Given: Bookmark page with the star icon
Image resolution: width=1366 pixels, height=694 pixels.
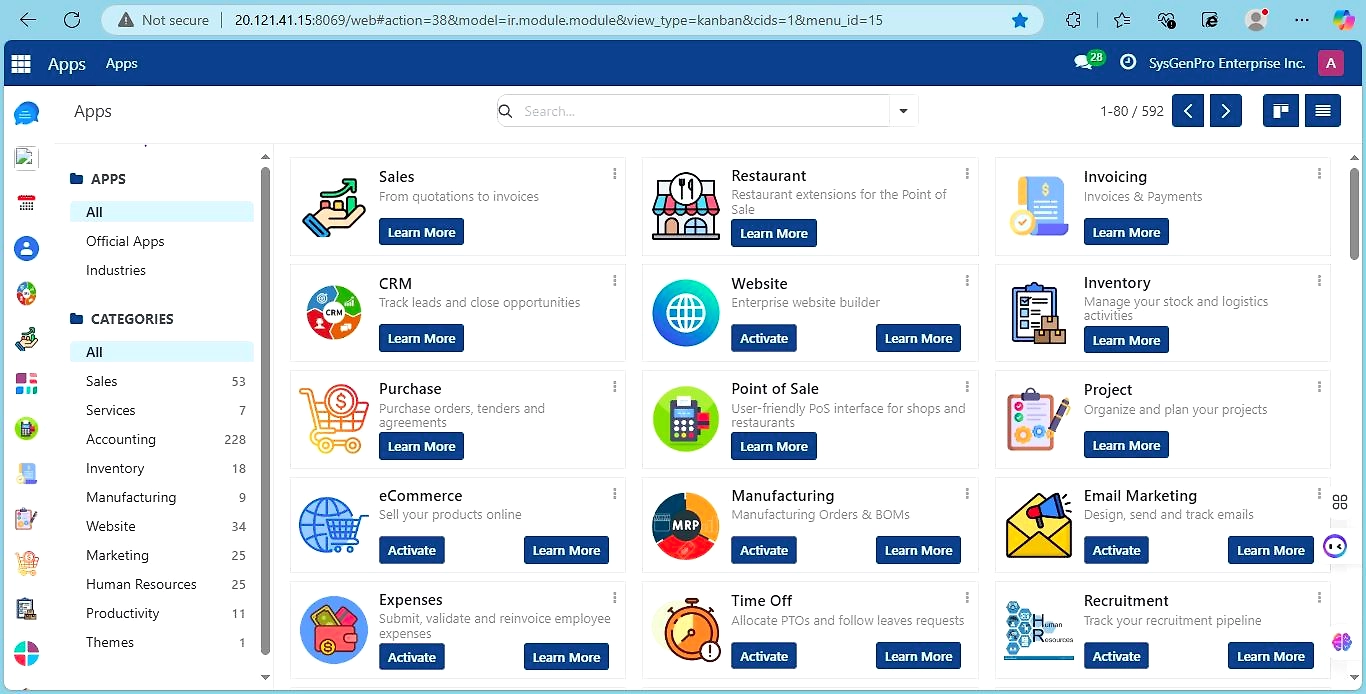Looking at the screenshot, I should point(1020,20).
